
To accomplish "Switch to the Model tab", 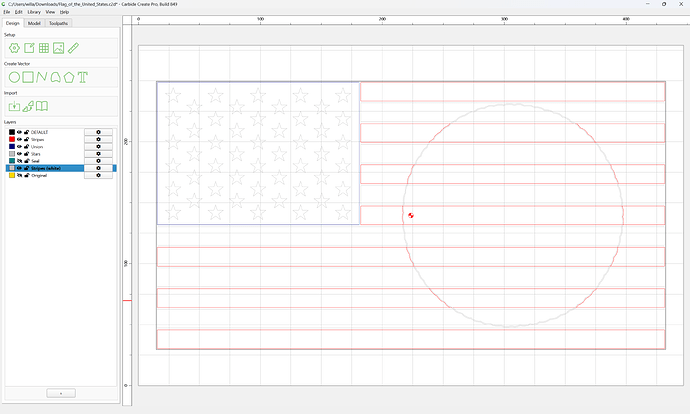I will [34, 23].
